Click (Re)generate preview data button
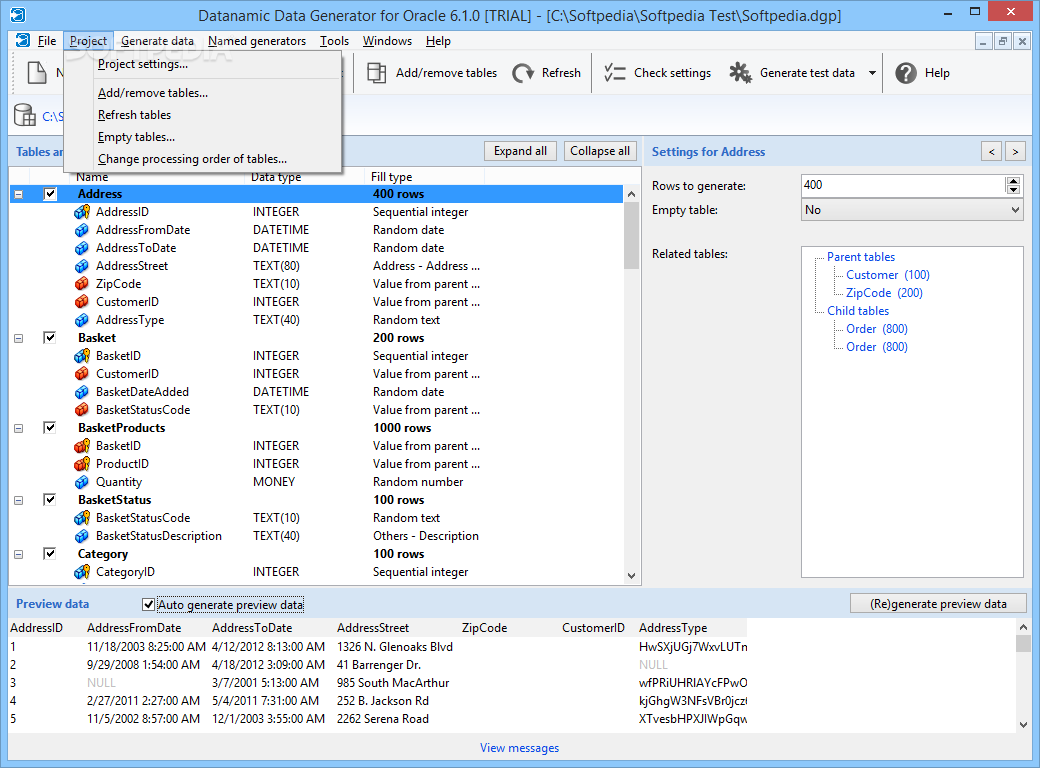The image size is (1040, 768). [938, 604]
